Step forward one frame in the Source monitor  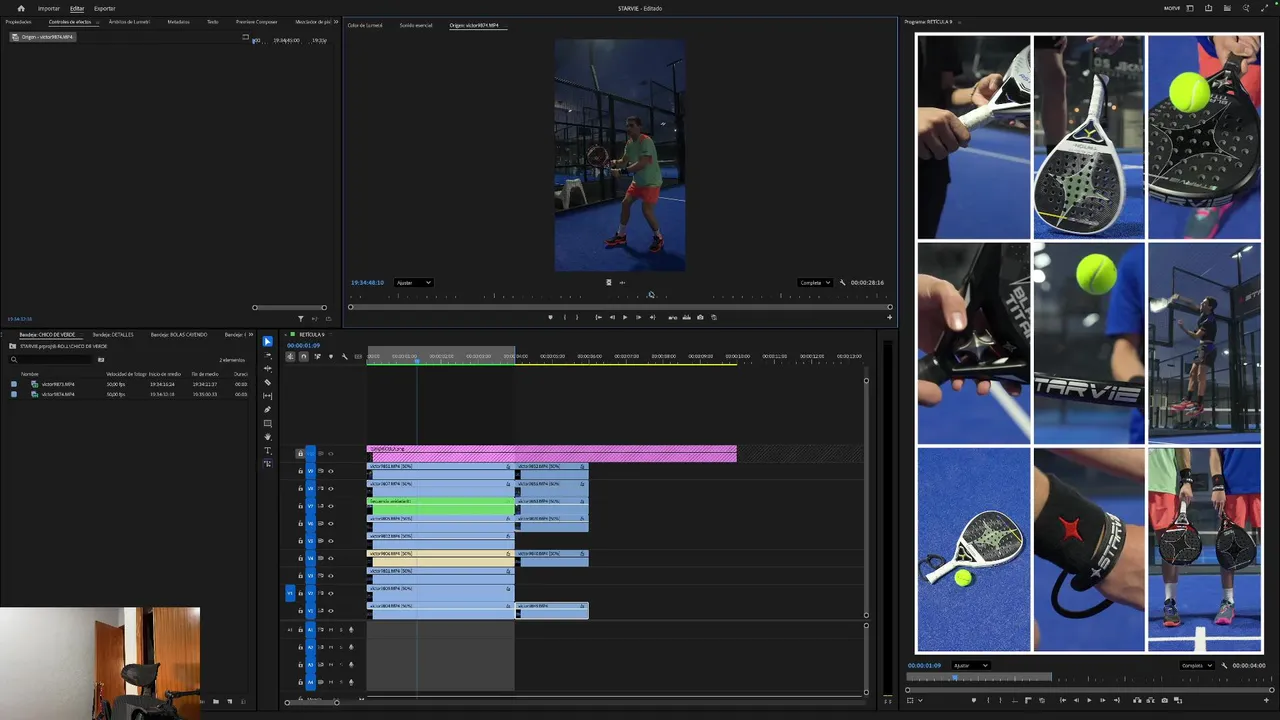pos(638,317)
